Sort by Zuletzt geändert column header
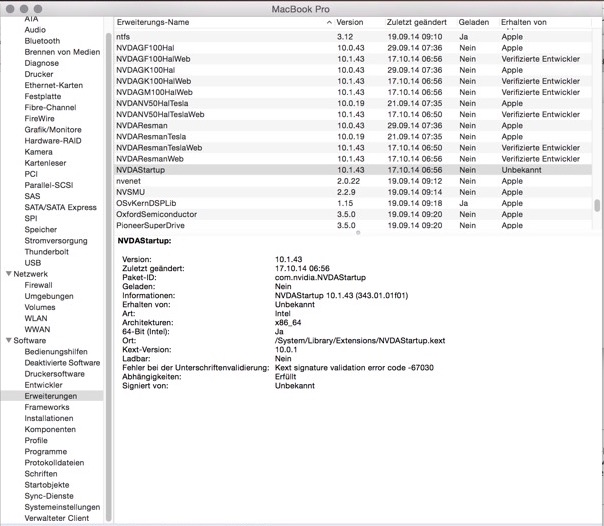Screen dimensions: 604x526 [417, 22]
